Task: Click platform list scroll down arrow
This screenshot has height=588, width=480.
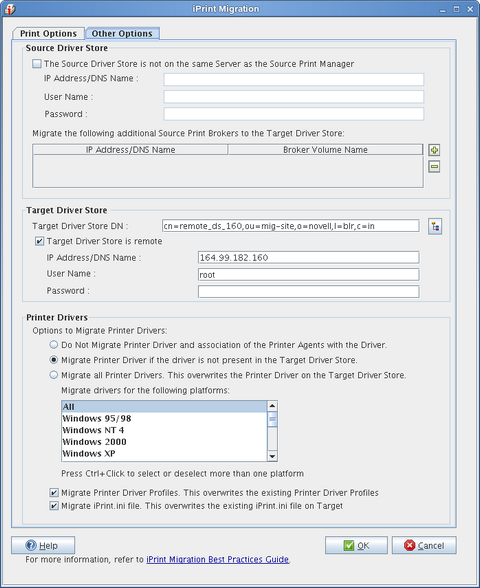Action: tap(272, 456)
